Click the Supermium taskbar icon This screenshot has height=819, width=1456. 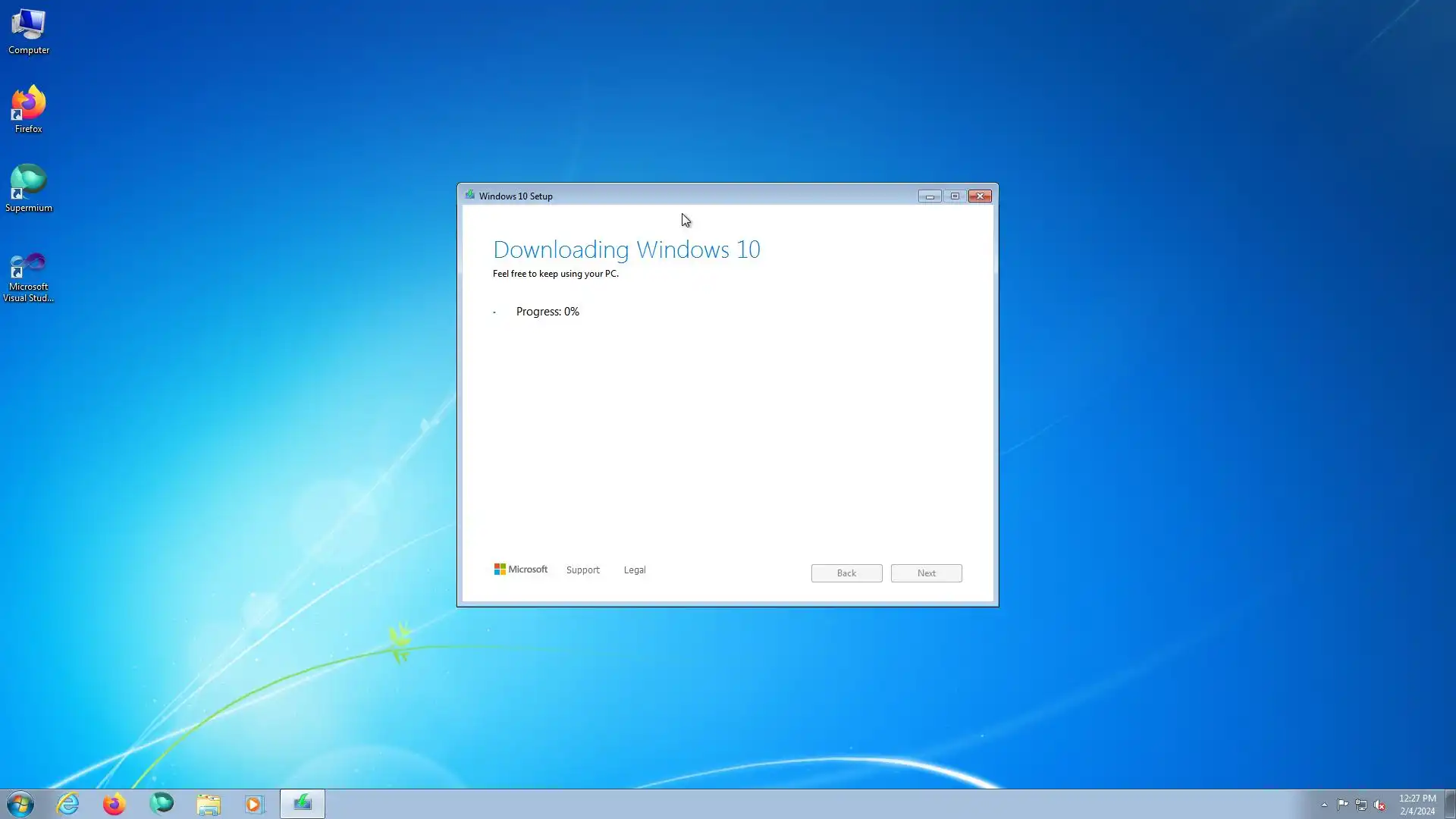click(162, 804)
